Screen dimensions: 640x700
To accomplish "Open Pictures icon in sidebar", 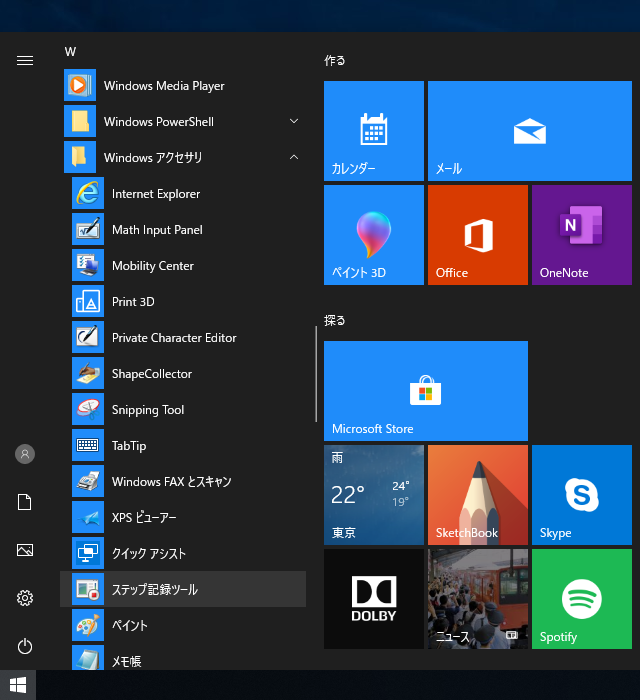I will [25, 550].
